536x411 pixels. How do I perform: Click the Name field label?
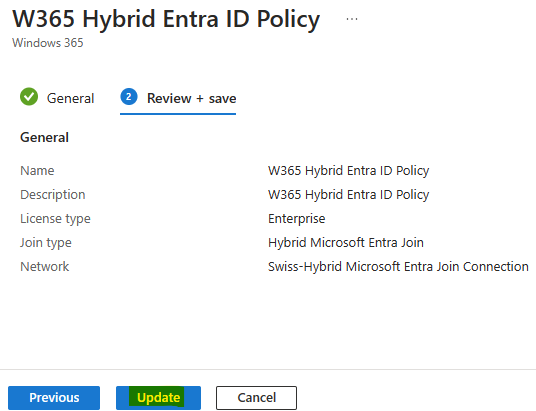(x=37, y=171)
